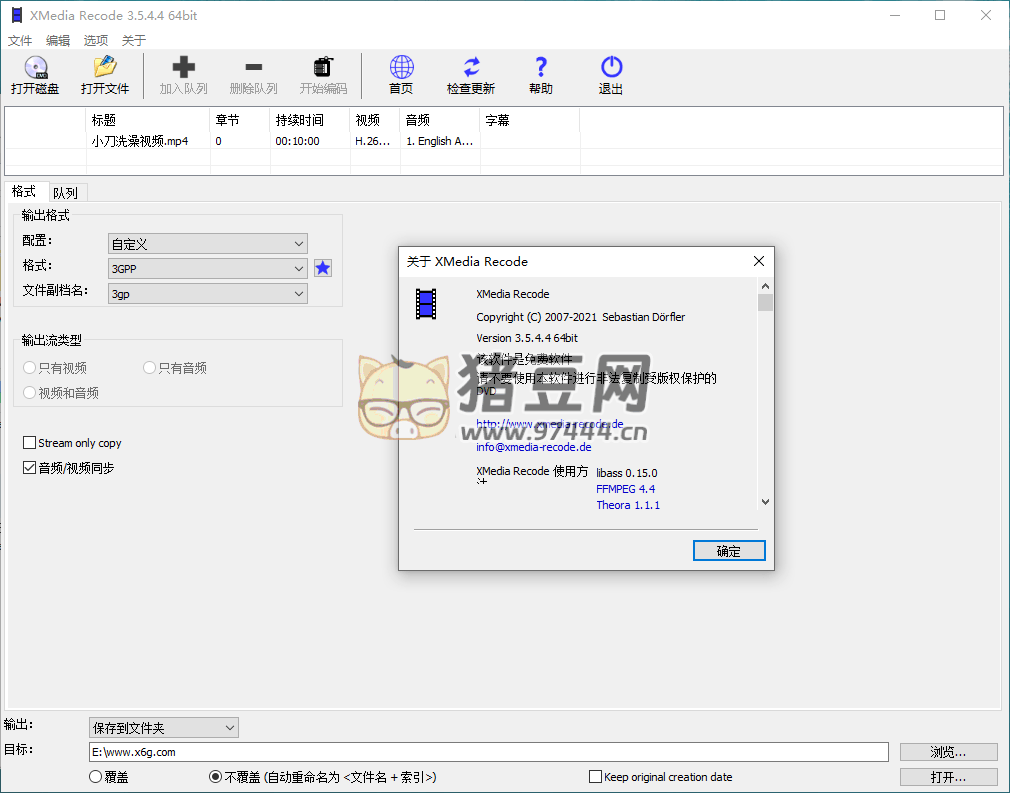Click the info@xmedia-recode.de email link
The height and width of the screenshot is (793, 1010).
(533, 448)
